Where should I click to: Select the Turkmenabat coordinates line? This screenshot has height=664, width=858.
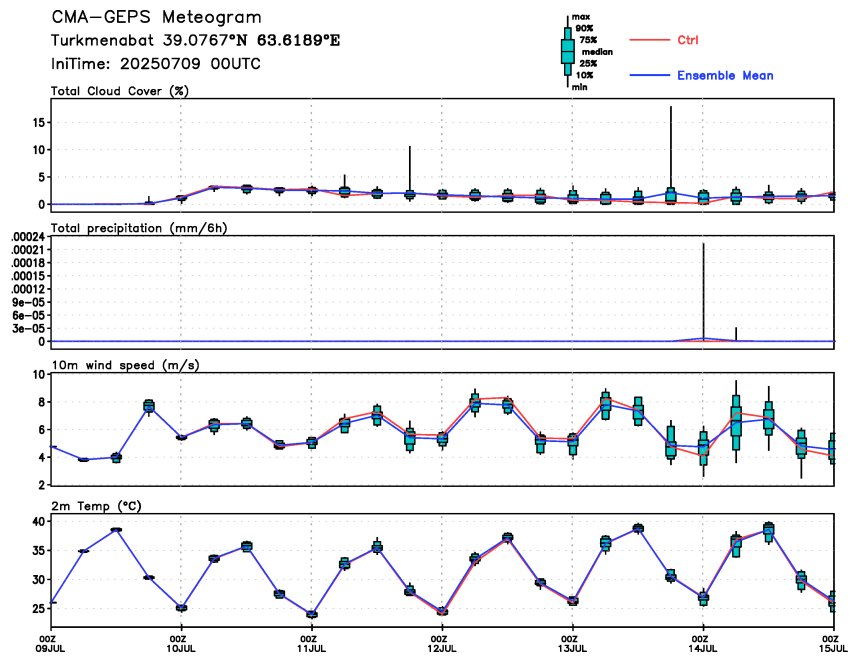(195, 41)
